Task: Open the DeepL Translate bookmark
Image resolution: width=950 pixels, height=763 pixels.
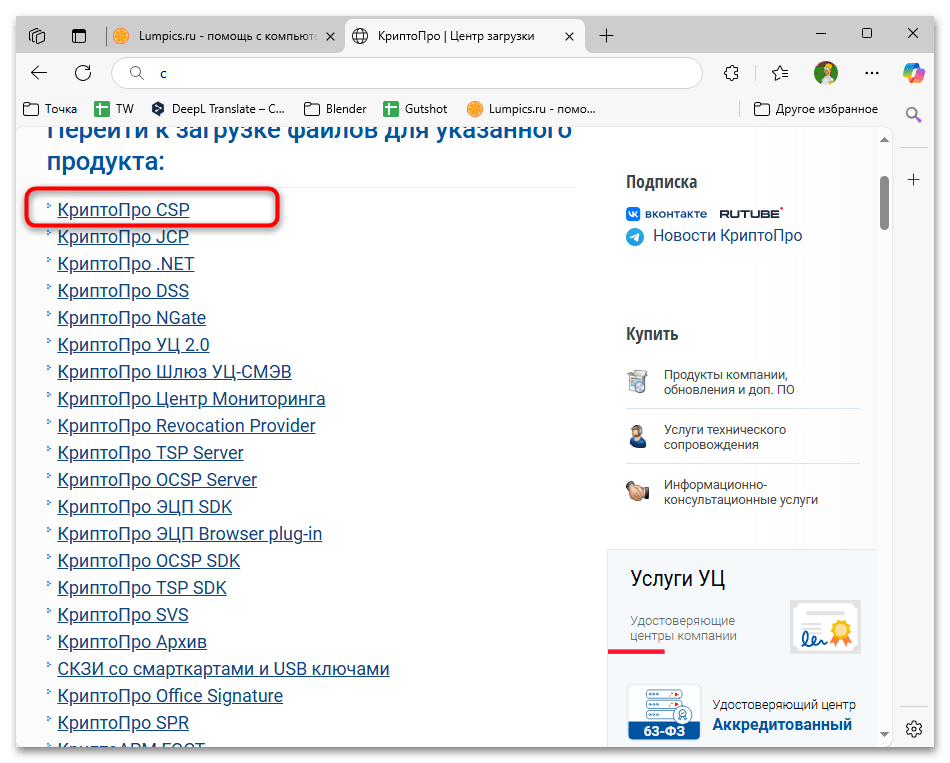Action: [x=218, y=109]
